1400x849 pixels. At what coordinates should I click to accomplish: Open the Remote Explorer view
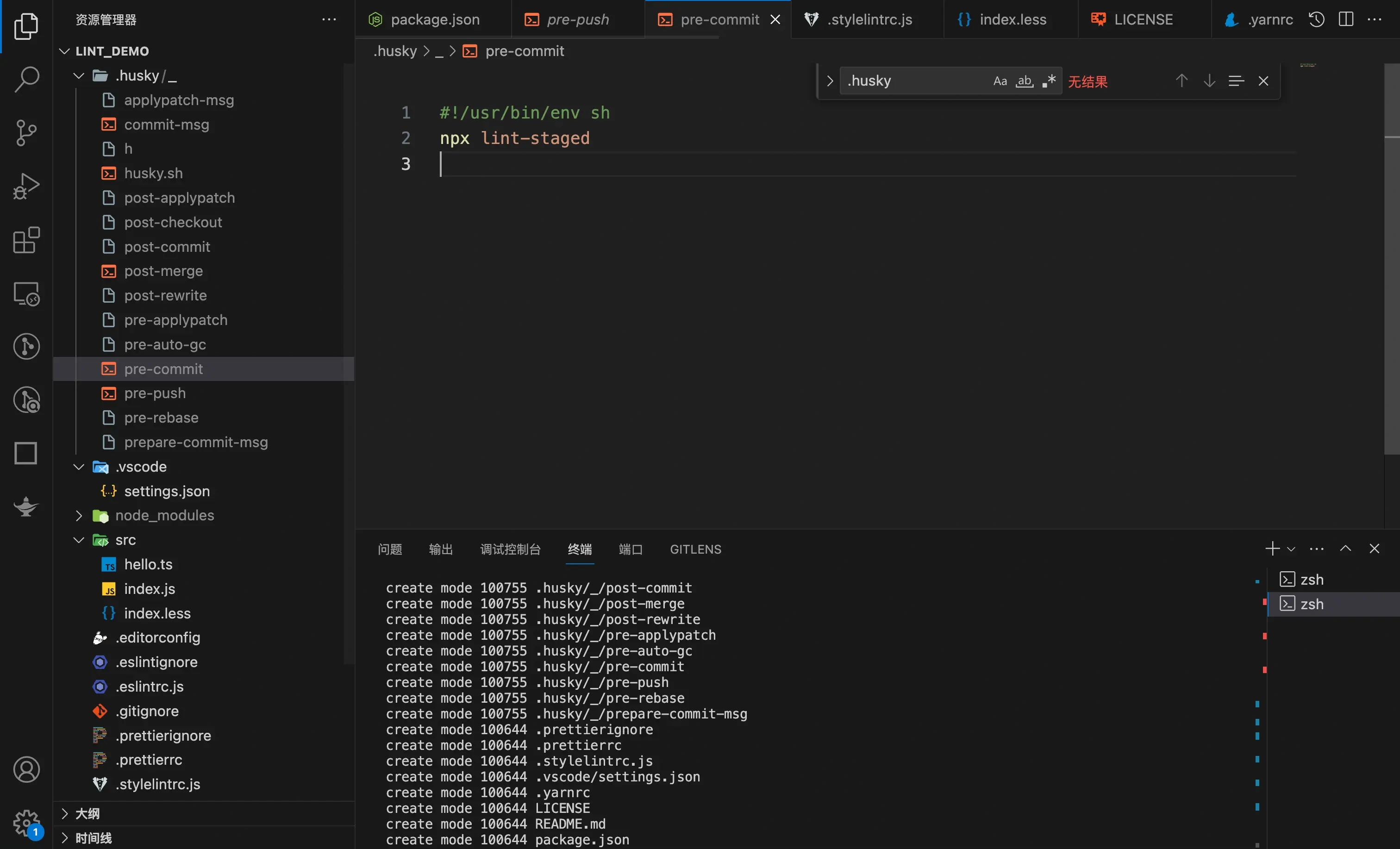tap(25, 294)
